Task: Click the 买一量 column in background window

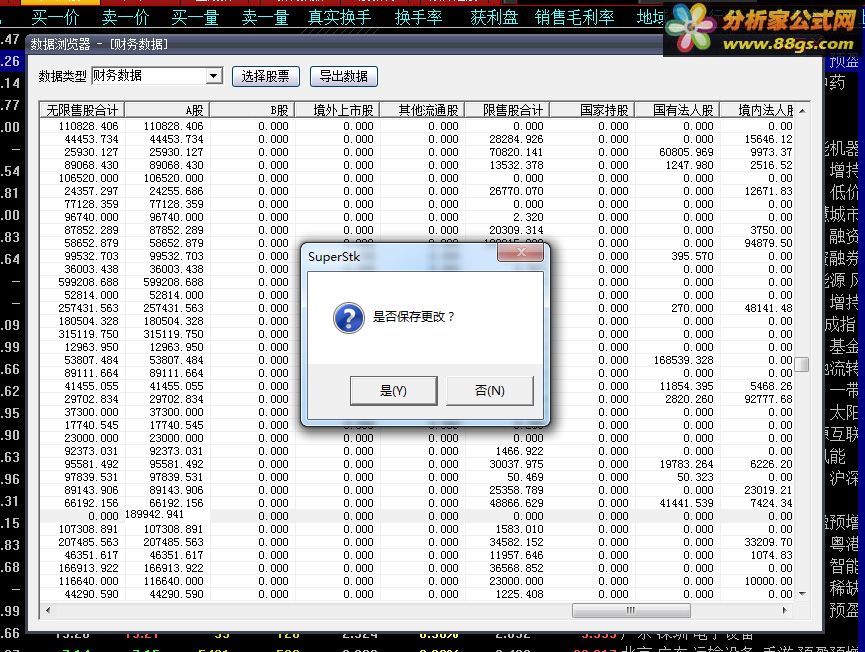Action: point(195,18)
